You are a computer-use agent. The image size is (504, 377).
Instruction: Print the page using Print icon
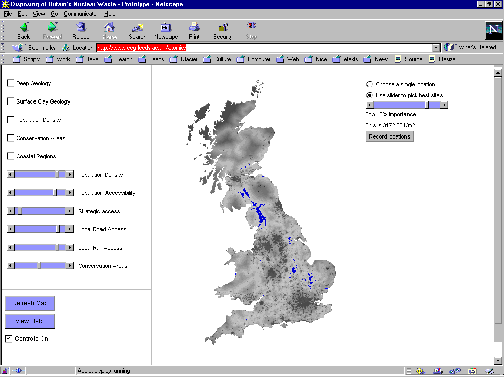click(194, 27)
